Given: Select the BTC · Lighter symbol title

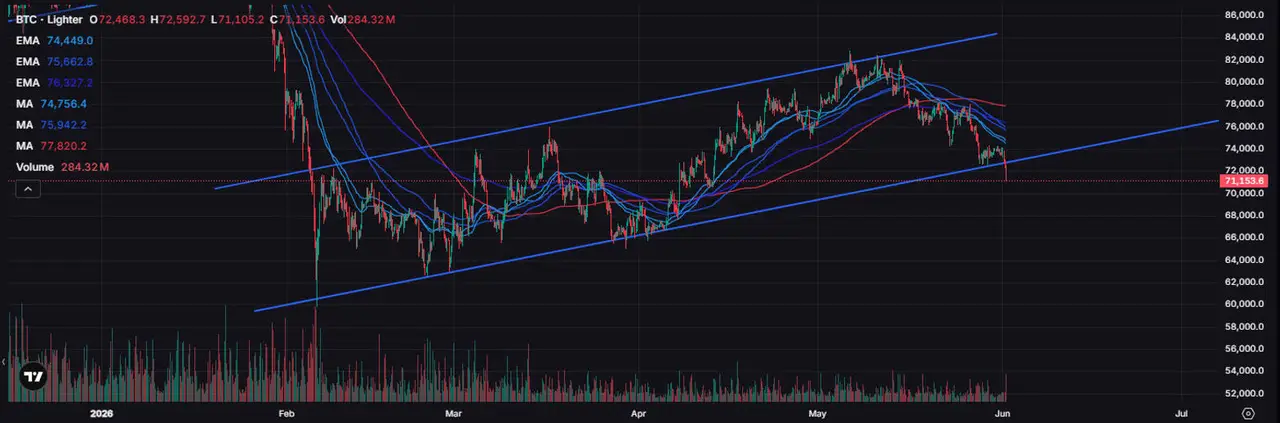Looking at the screenshot, I should point(49,19).
